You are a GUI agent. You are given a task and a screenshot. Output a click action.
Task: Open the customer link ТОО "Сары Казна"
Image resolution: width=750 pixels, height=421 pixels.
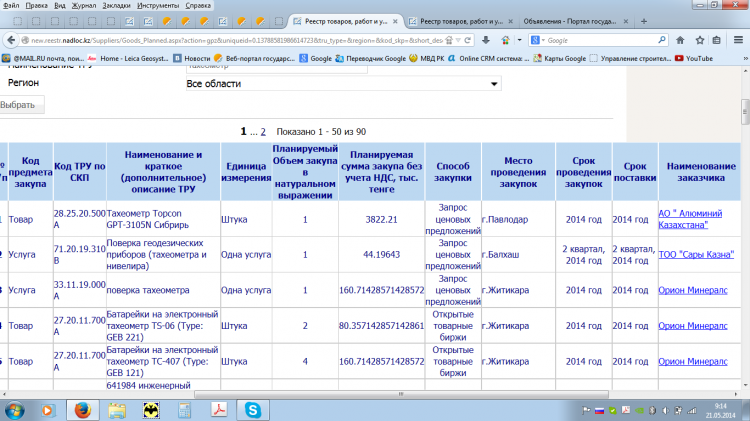tap(691, 255)
